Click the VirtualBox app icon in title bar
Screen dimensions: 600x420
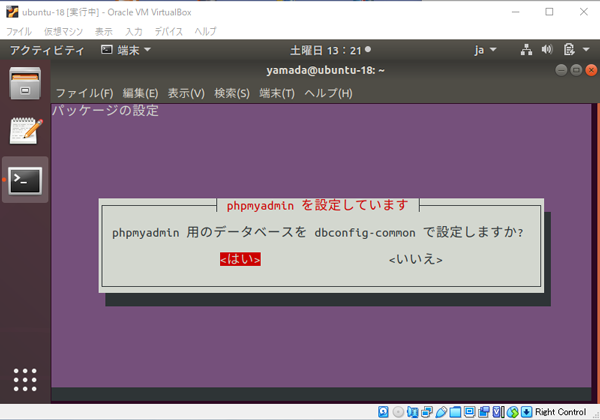click(12, 12)
